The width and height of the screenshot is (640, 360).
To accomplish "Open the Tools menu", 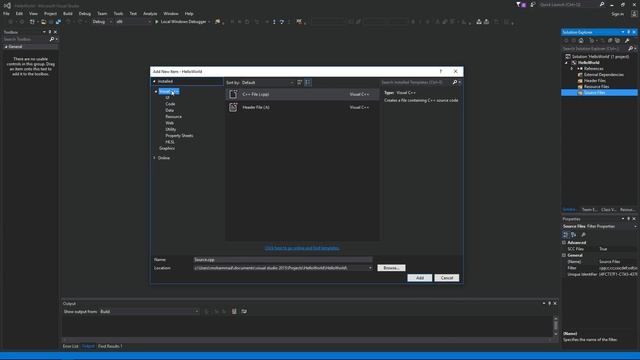I will (x=118, y=13).
